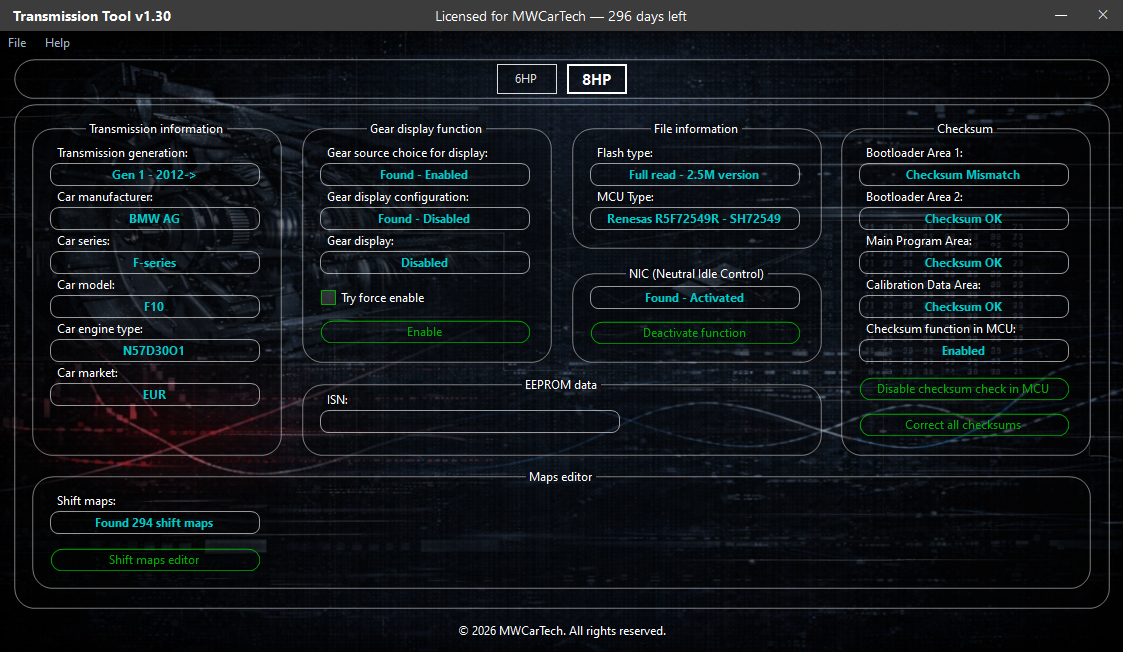Click Calibration Data Area checksum field
Viewport: 1123px width, 652px height.
964,307
